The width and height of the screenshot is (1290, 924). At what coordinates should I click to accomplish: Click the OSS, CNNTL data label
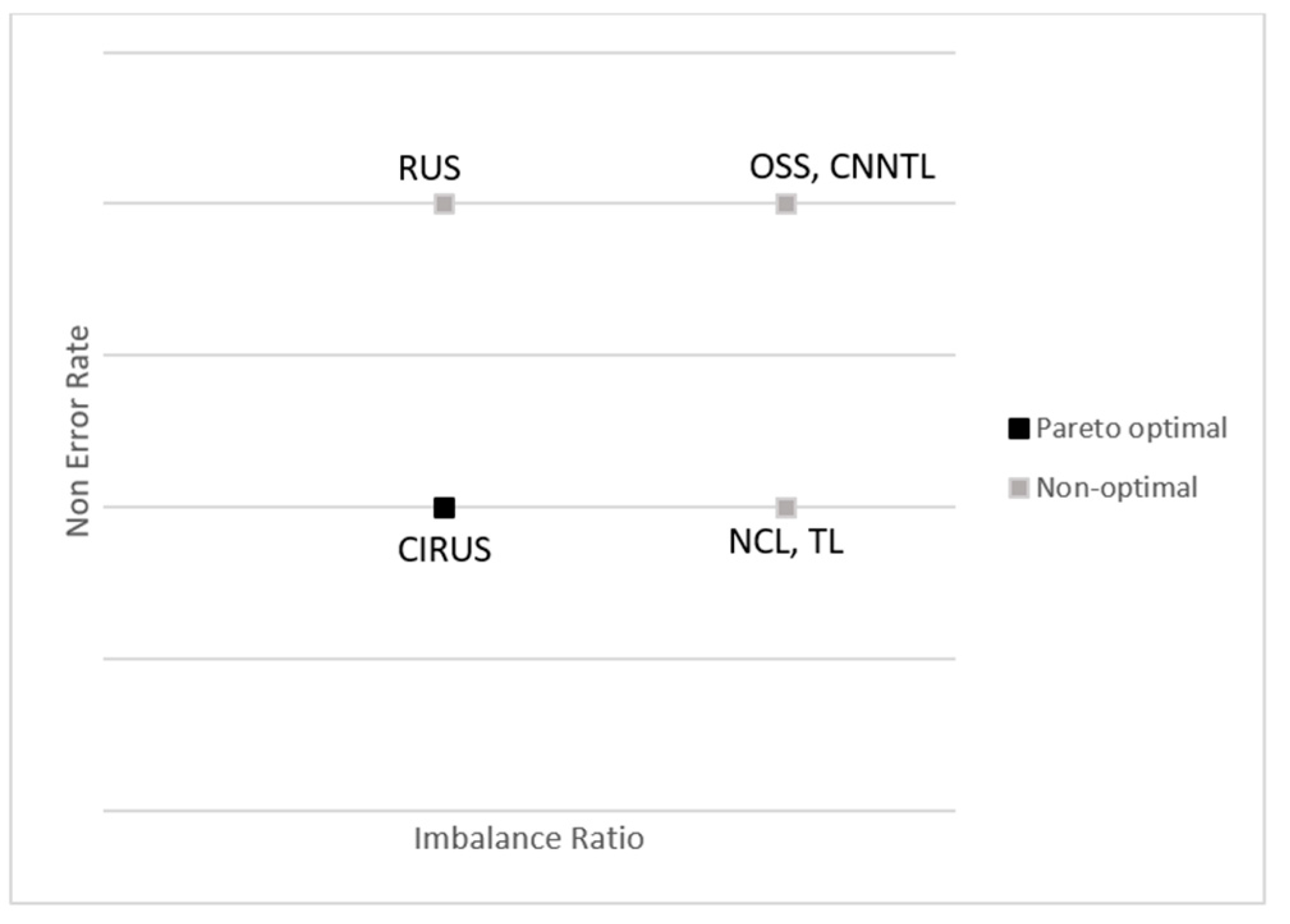(842, 167)
